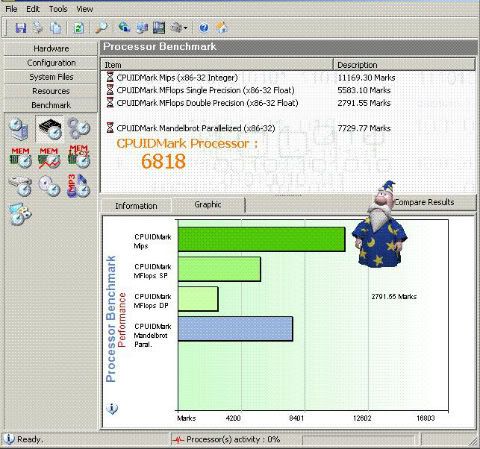Viewport: 480px width, 449px height.
Task: Click the 5583.10 Marks value
Action: (364, 90)
